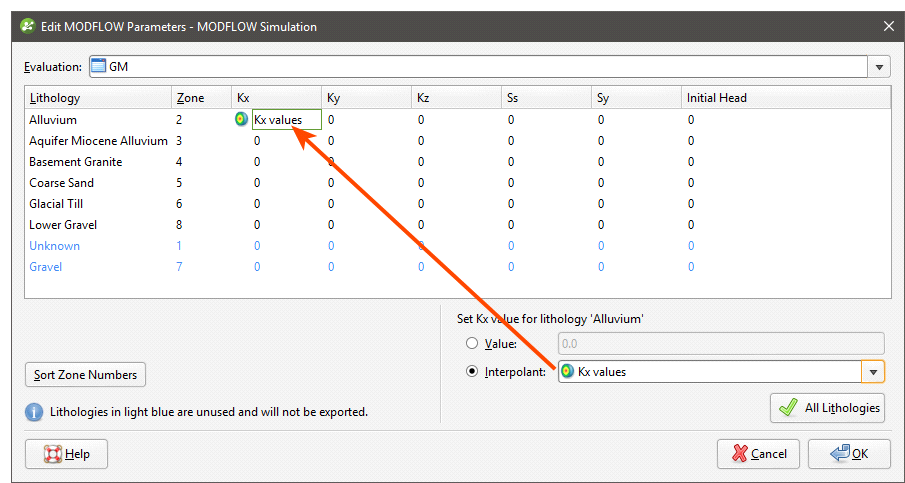
Task: Click the Kx column header
Action: click(x=276, y=98)
